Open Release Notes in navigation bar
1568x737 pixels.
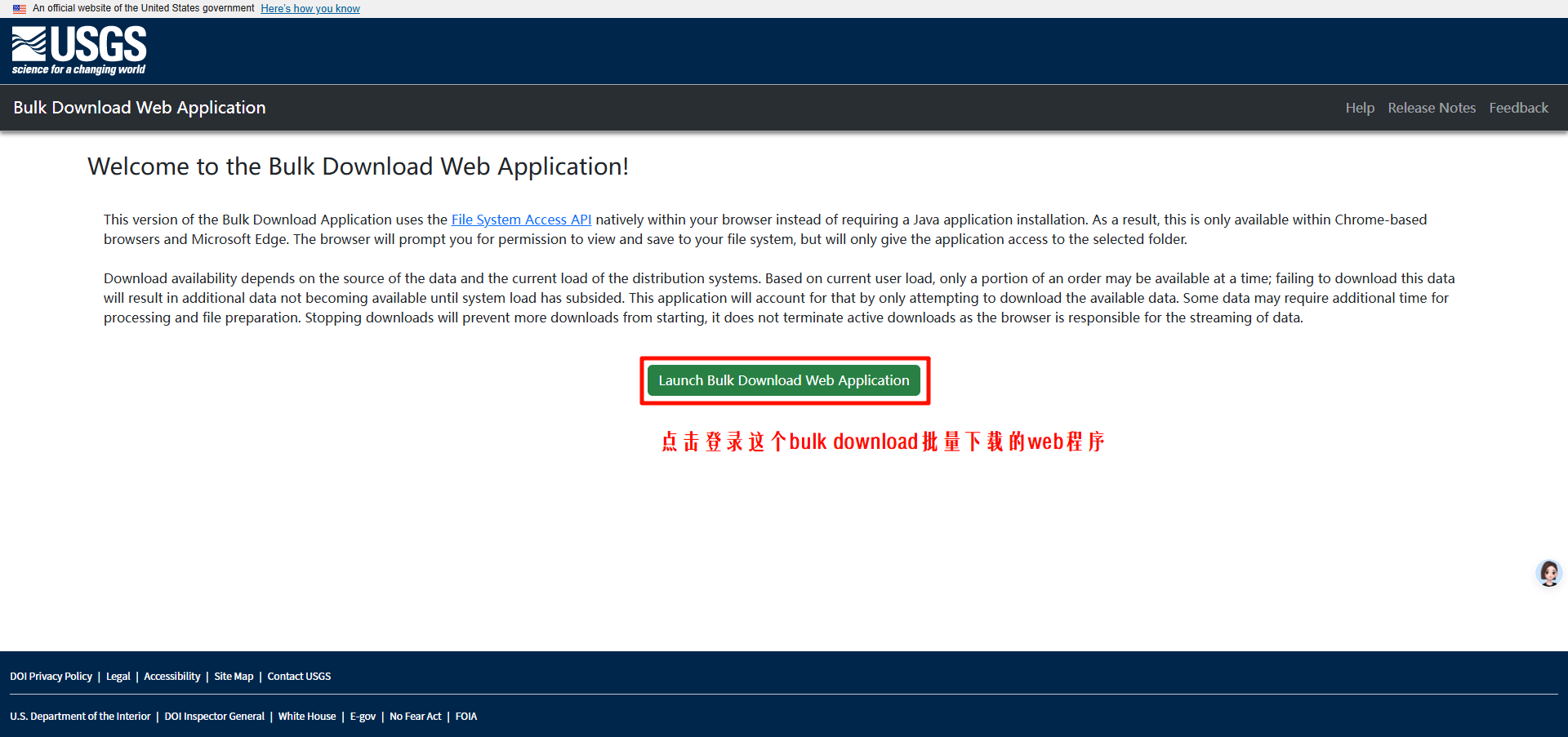1432,108
